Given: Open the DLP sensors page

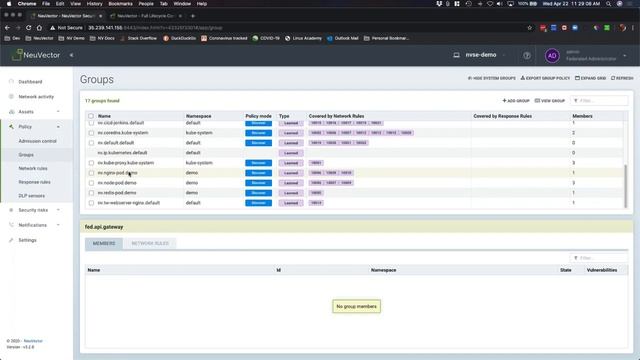Looking at the screenshot, I should (31, 196).
